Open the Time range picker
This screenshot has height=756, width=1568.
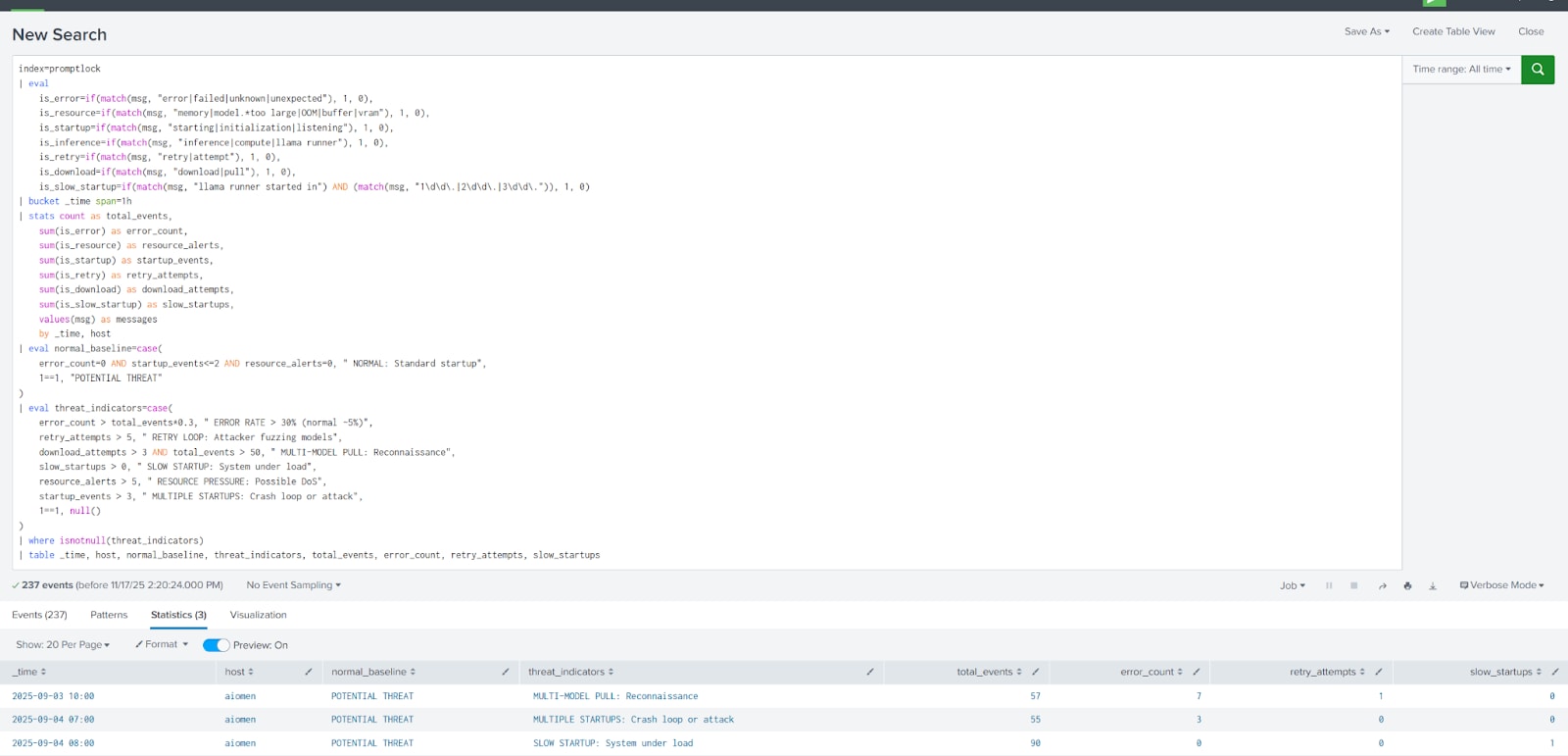coord(1461,70)
